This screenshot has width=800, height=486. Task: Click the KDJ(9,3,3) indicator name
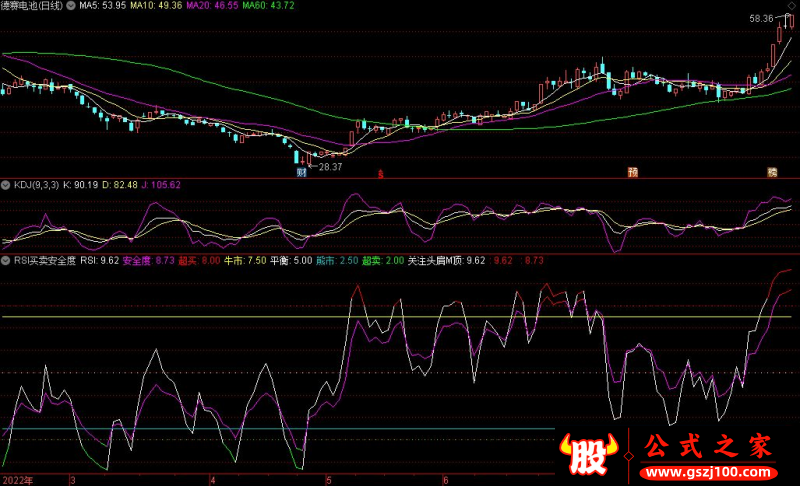coord(35,185)
